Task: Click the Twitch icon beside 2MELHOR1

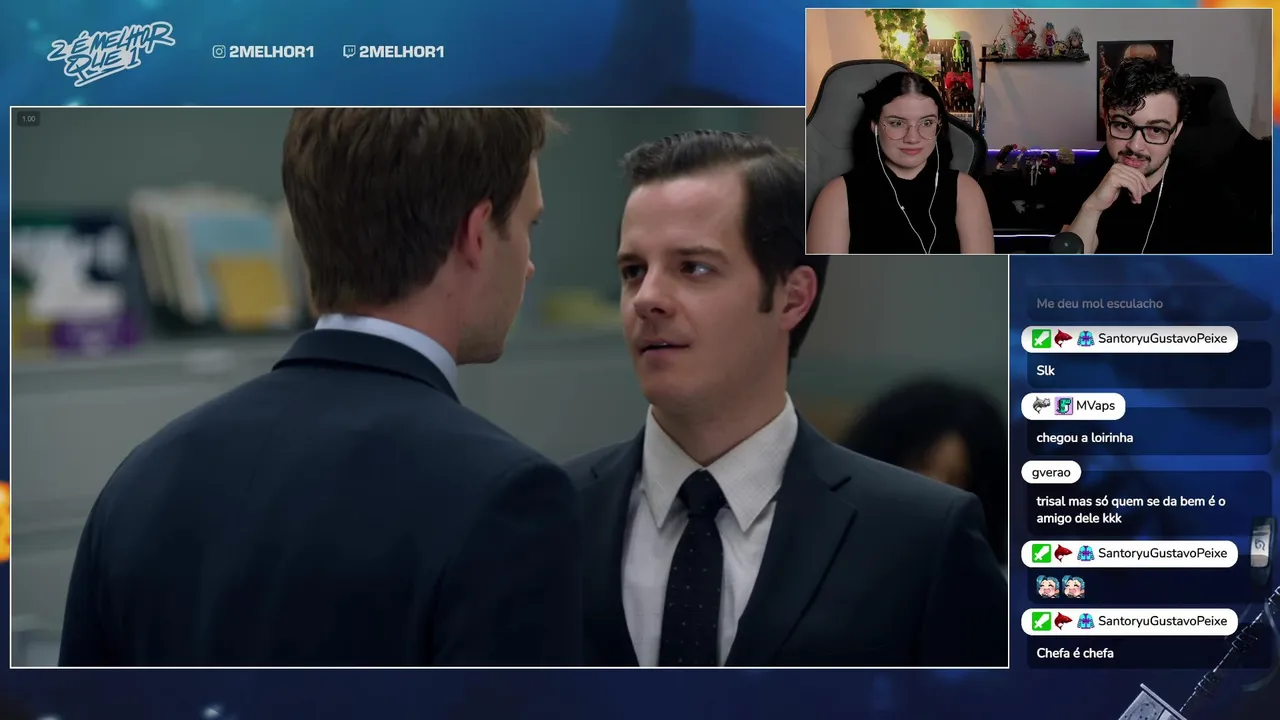Action: click(349, 52)
